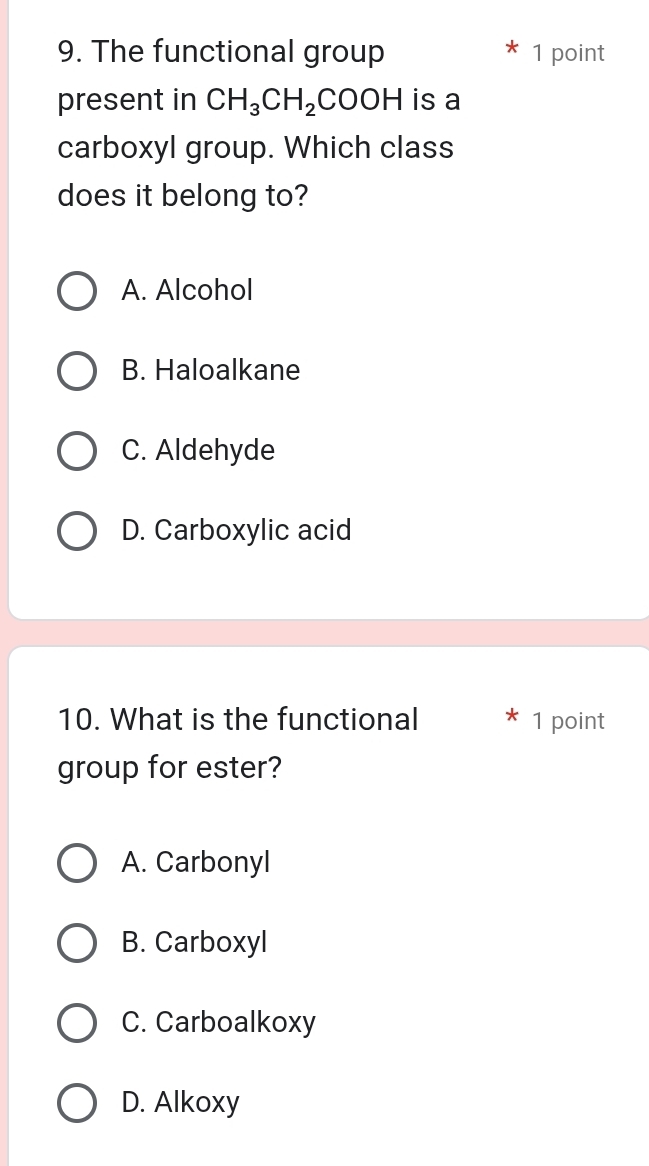Select radio button for D. Carboxylic acid
This screenshot has height=1166, width=649.
77,530
